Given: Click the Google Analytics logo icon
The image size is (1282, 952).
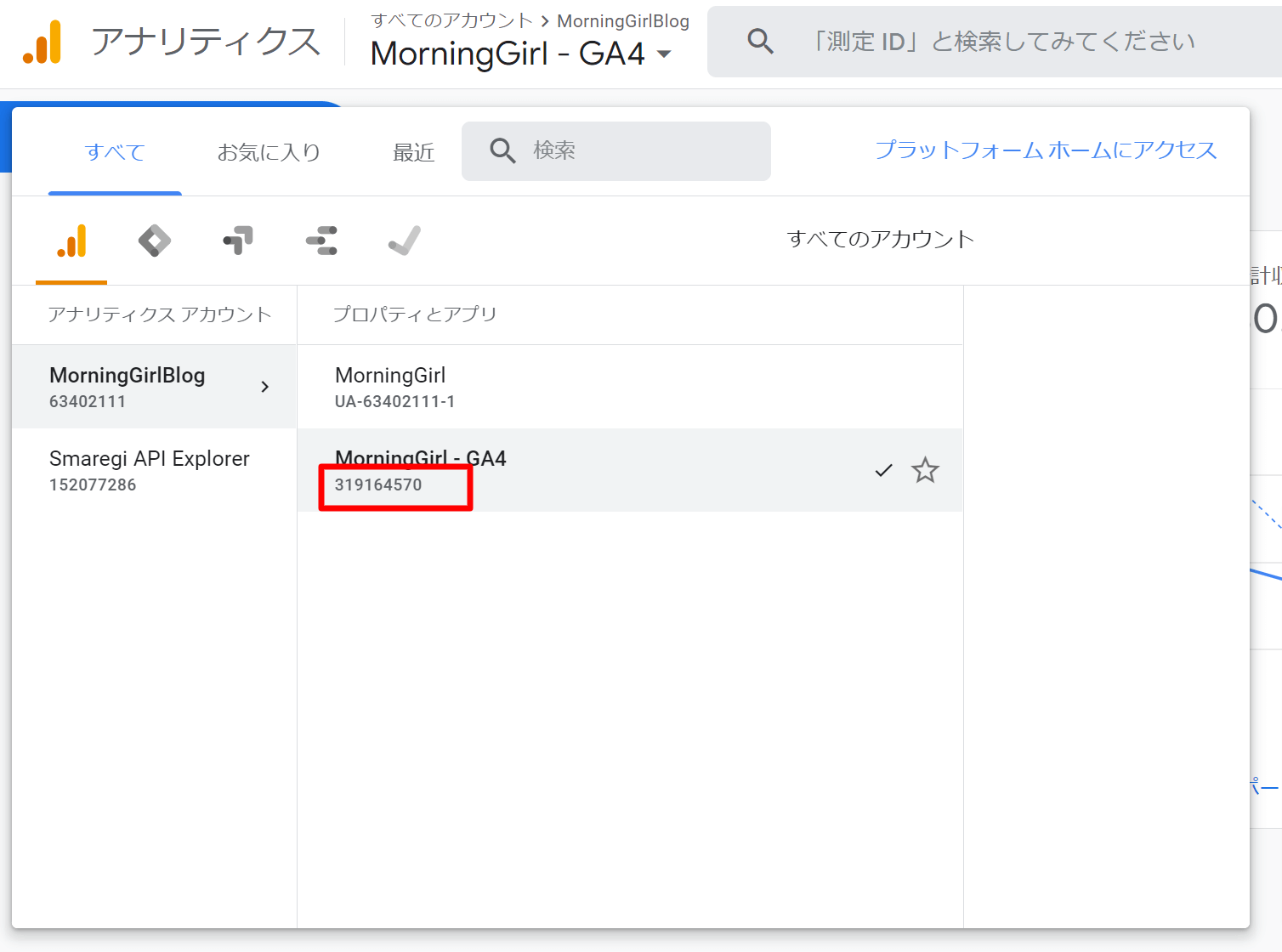Looking at the screenshot, I should [x=43, y=42].
